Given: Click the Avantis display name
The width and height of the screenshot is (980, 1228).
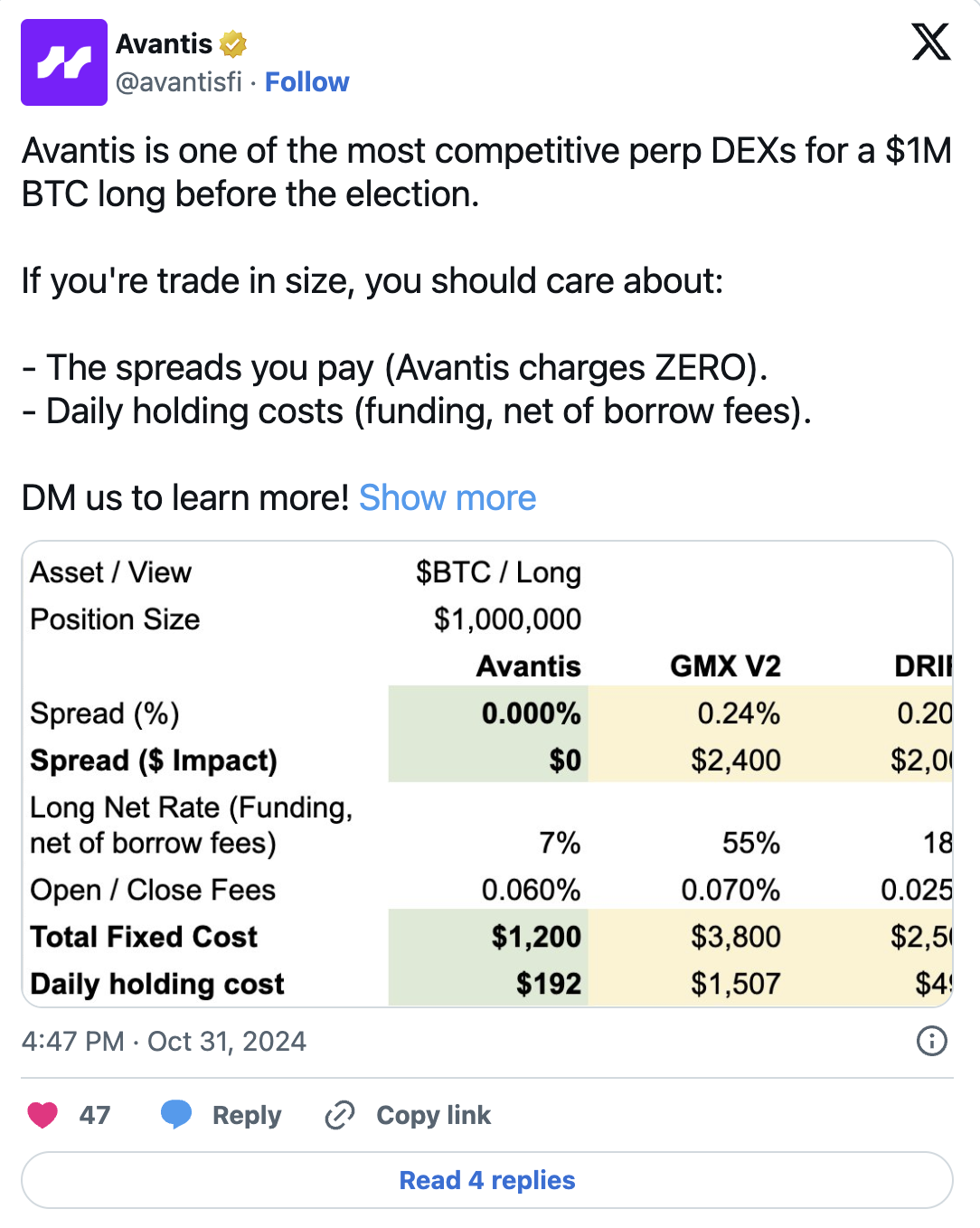Looking at the screenshot, I should click(x=164, y=43).
